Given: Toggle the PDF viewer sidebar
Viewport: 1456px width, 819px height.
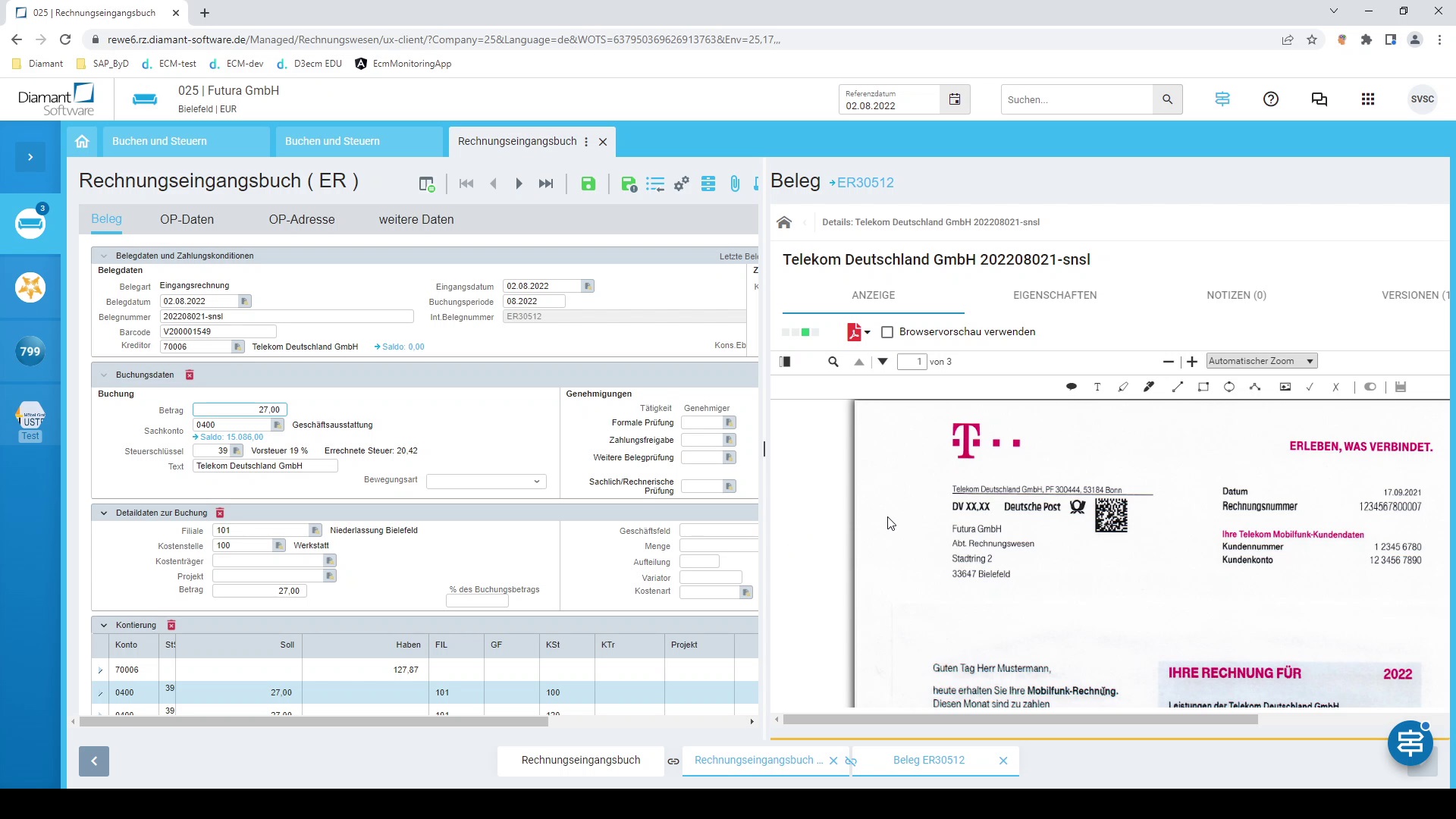Looking at the screenshot, I should pos(786,362).
